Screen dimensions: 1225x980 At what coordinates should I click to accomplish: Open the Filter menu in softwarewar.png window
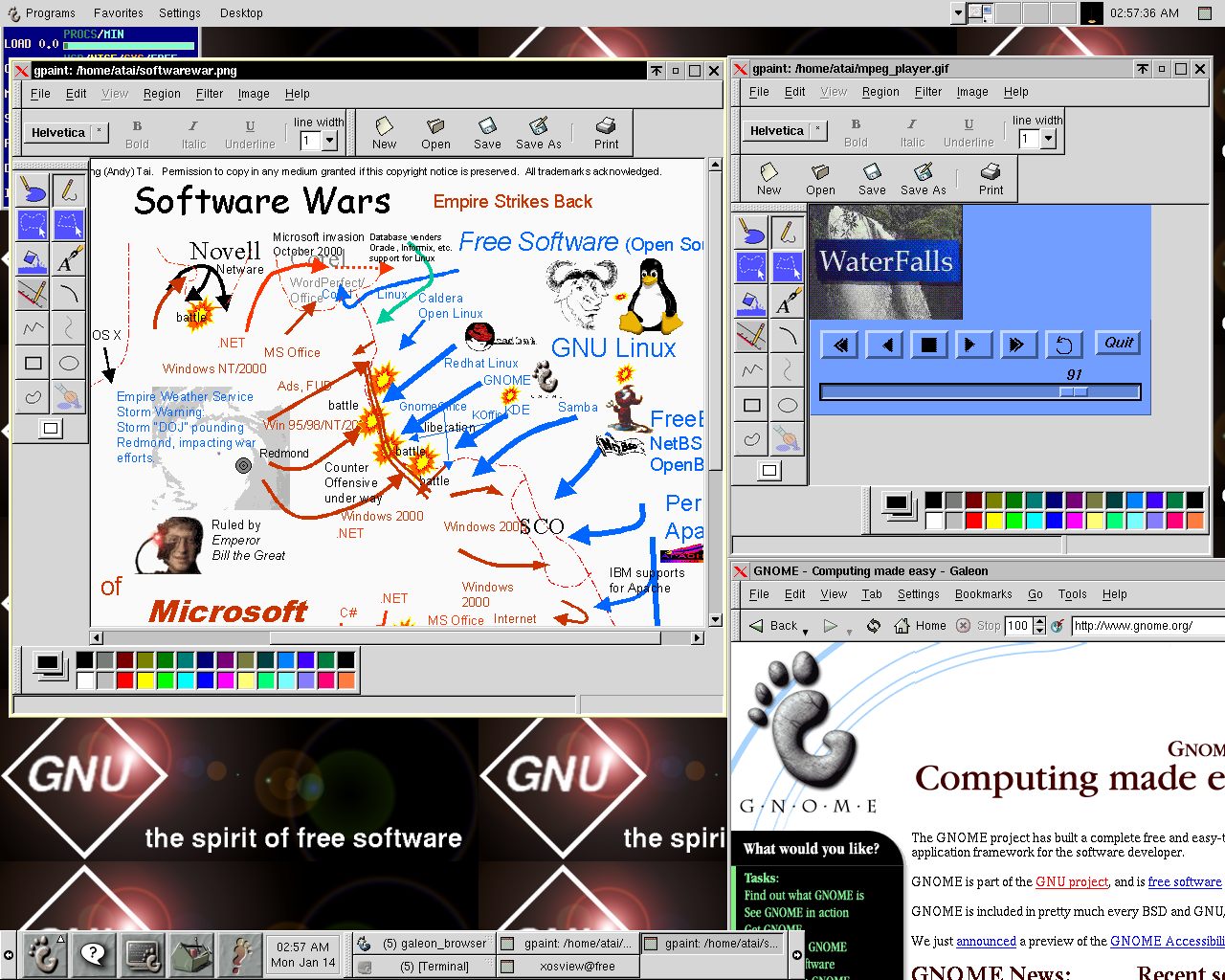pos(209,94)
